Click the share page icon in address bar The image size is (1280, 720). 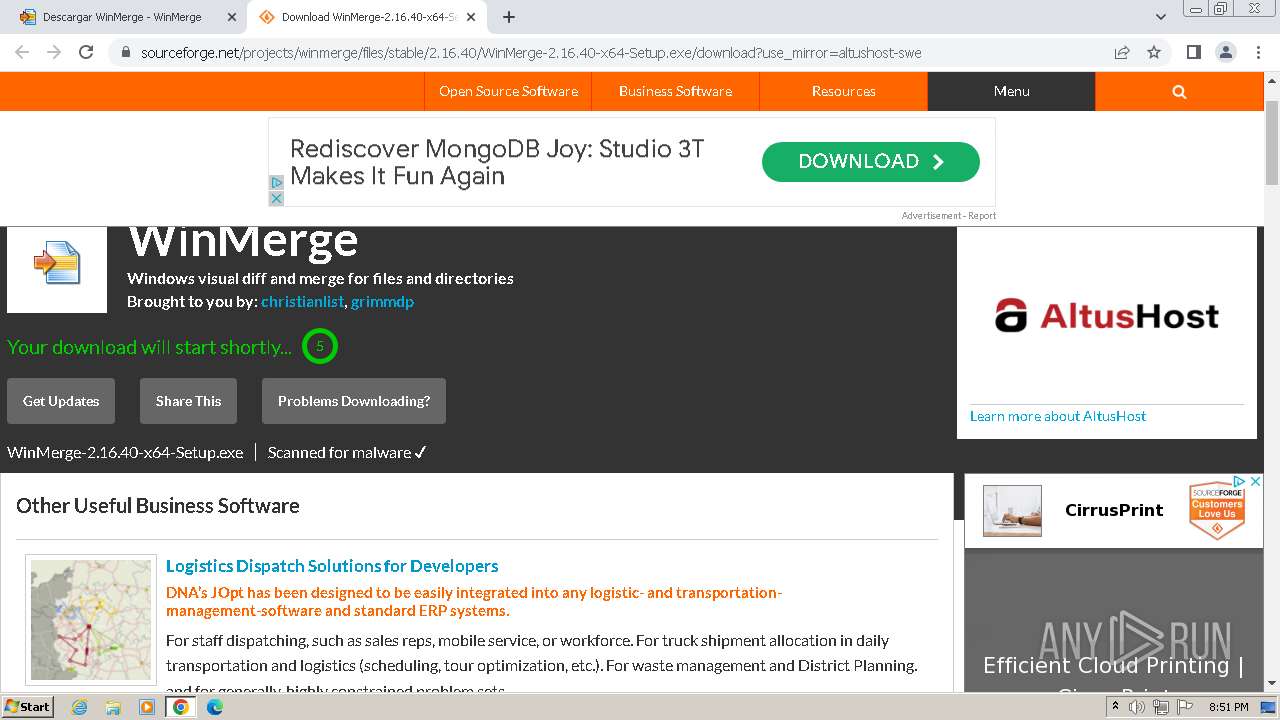point(1122,52)
